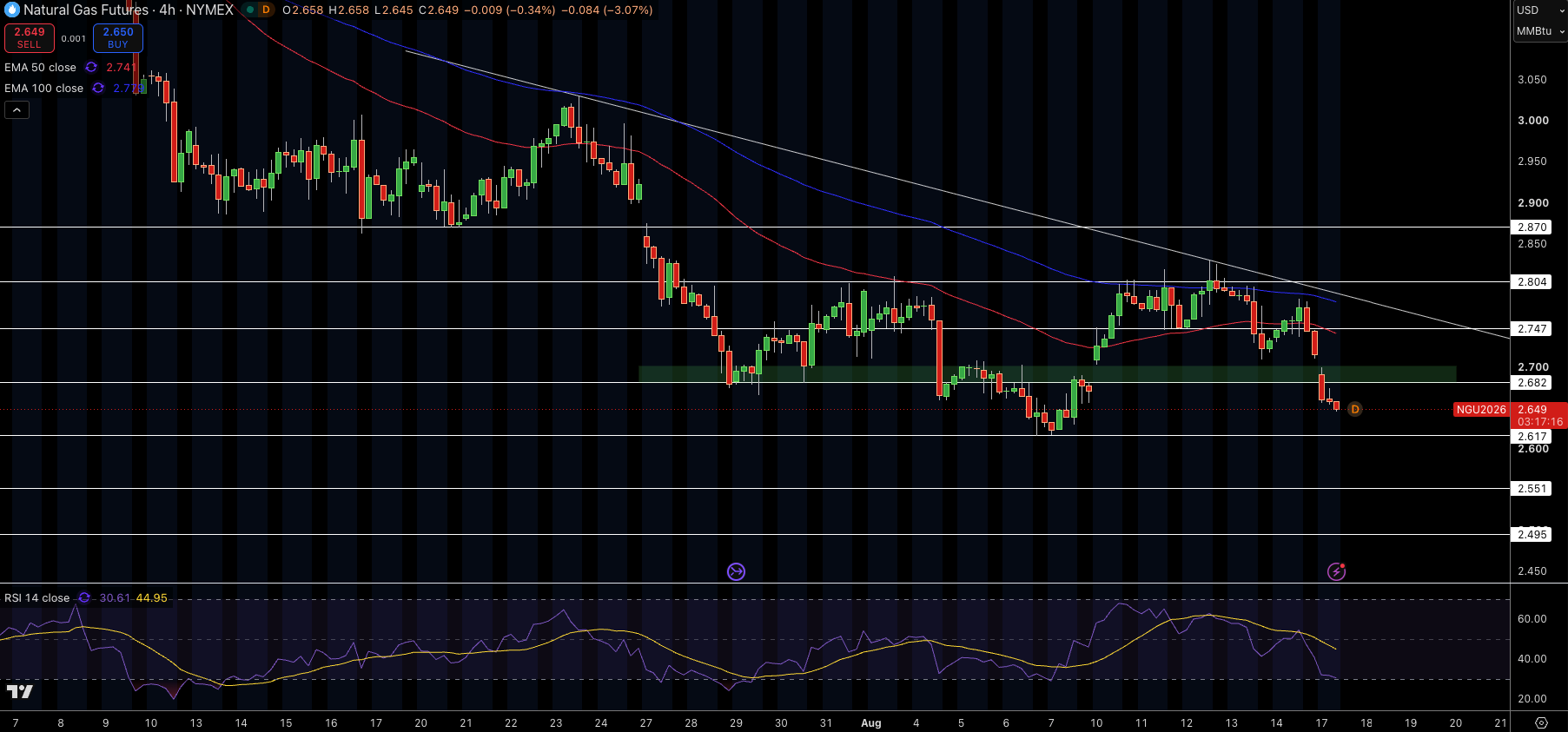This screenshot has height=732, width=1568.
Task: Click the 2.682 horizontal line price label
Action: tap(1532, 382)
